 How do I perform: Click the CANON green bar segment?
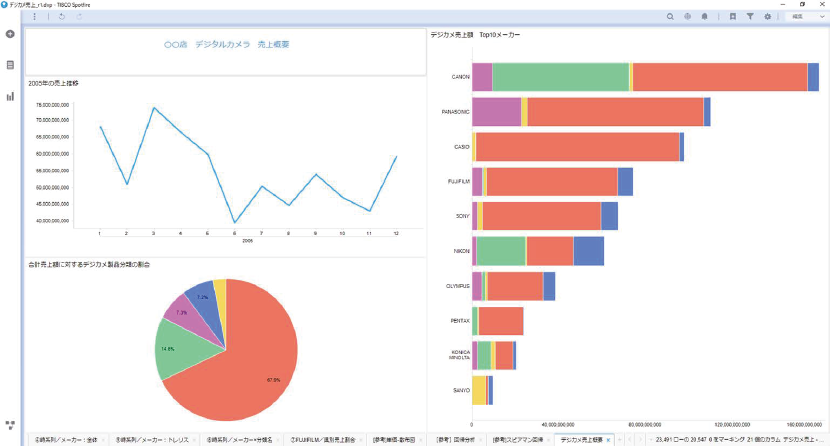pos(561,77)
